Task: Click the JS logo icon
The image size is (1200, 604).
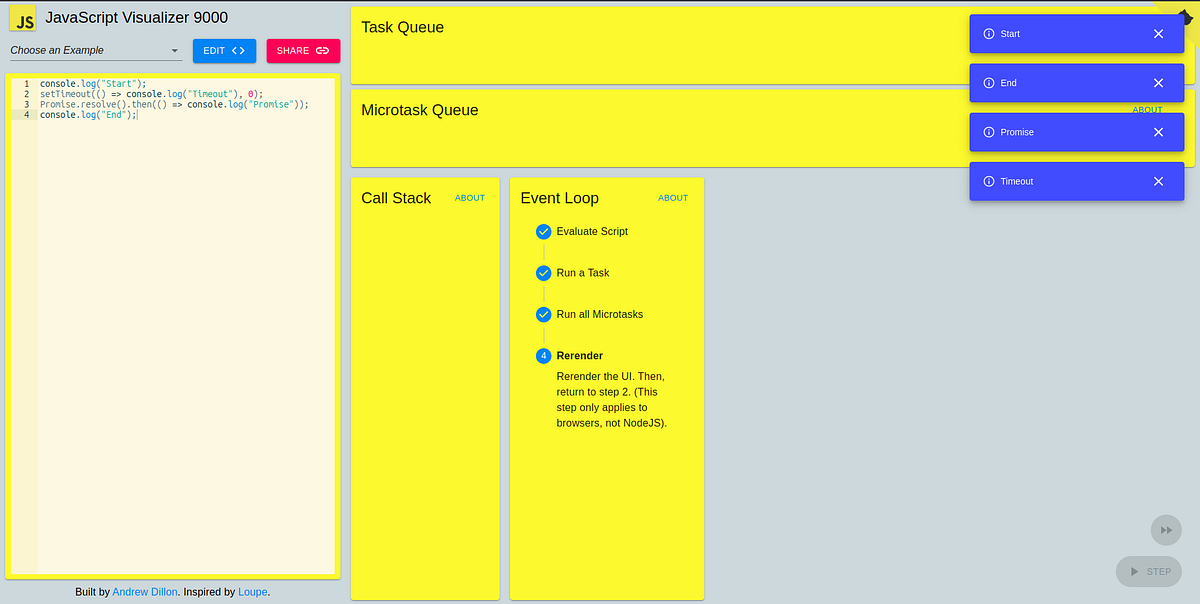Action: click(x=25, y=18)
